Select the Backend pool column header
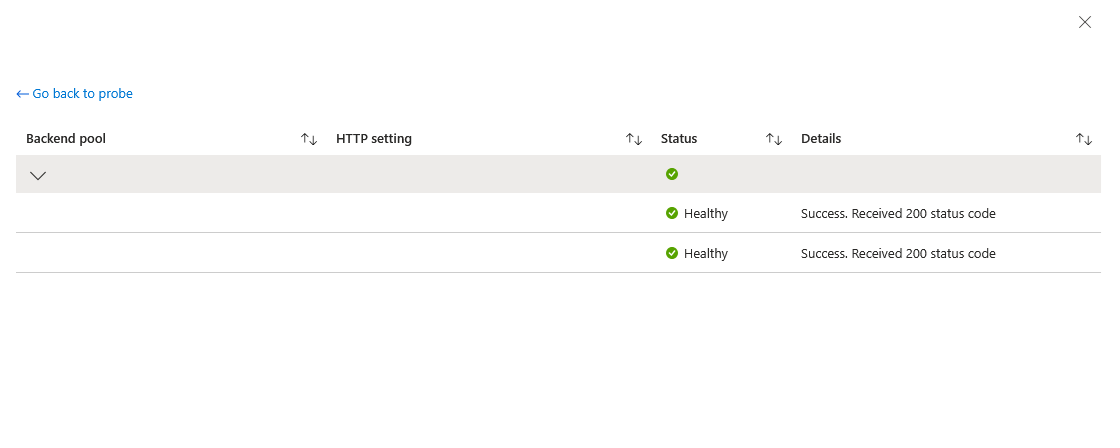 pos(66,139)
